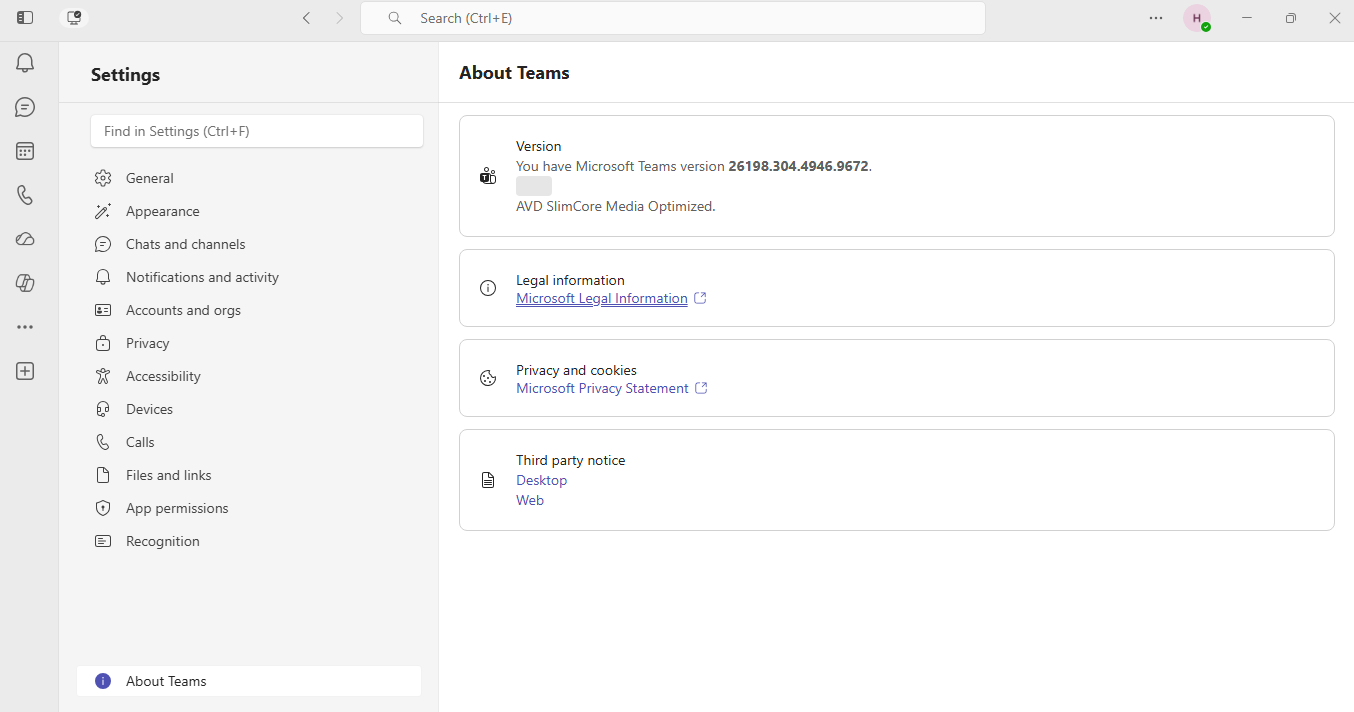This screenshot has width=1354, height=712.
Task: Go forward with the right arrow
Action: [x=339, y=18]
